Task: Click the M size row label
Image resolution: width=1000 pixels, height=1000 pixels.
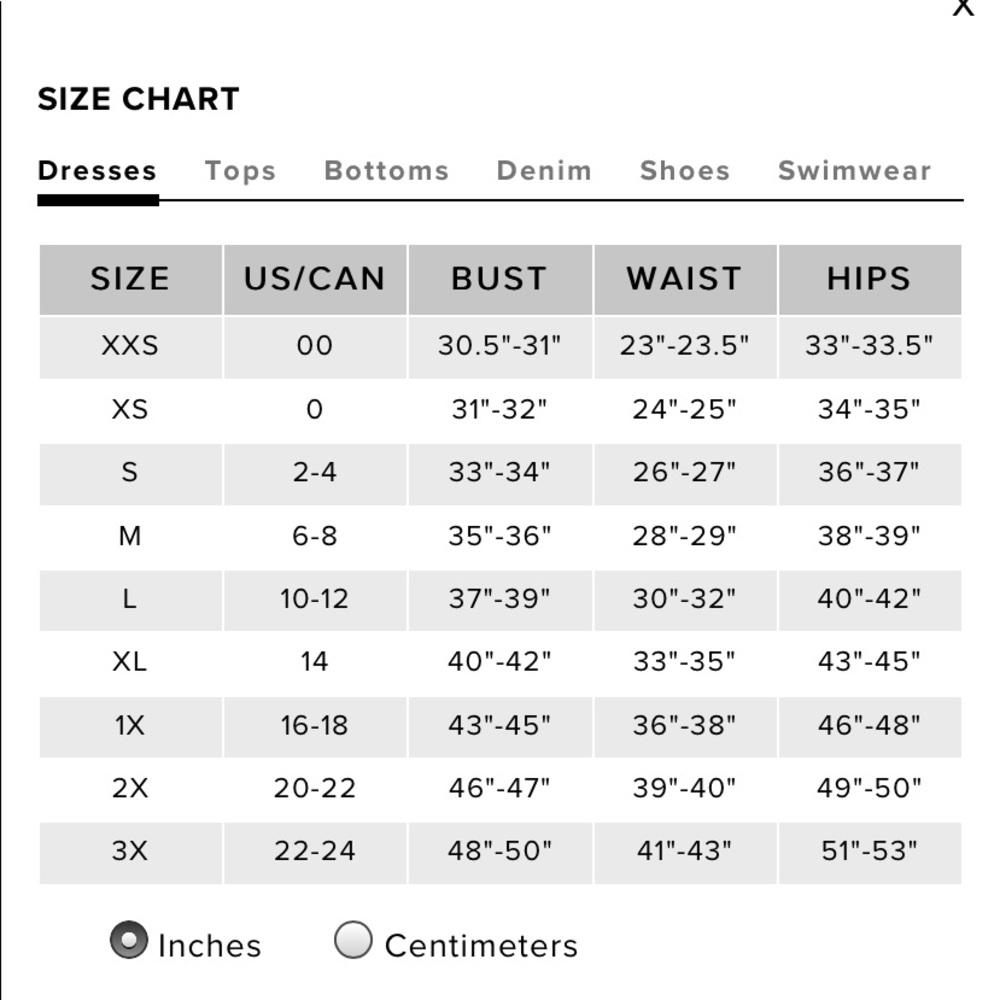Action: [130, 536]
